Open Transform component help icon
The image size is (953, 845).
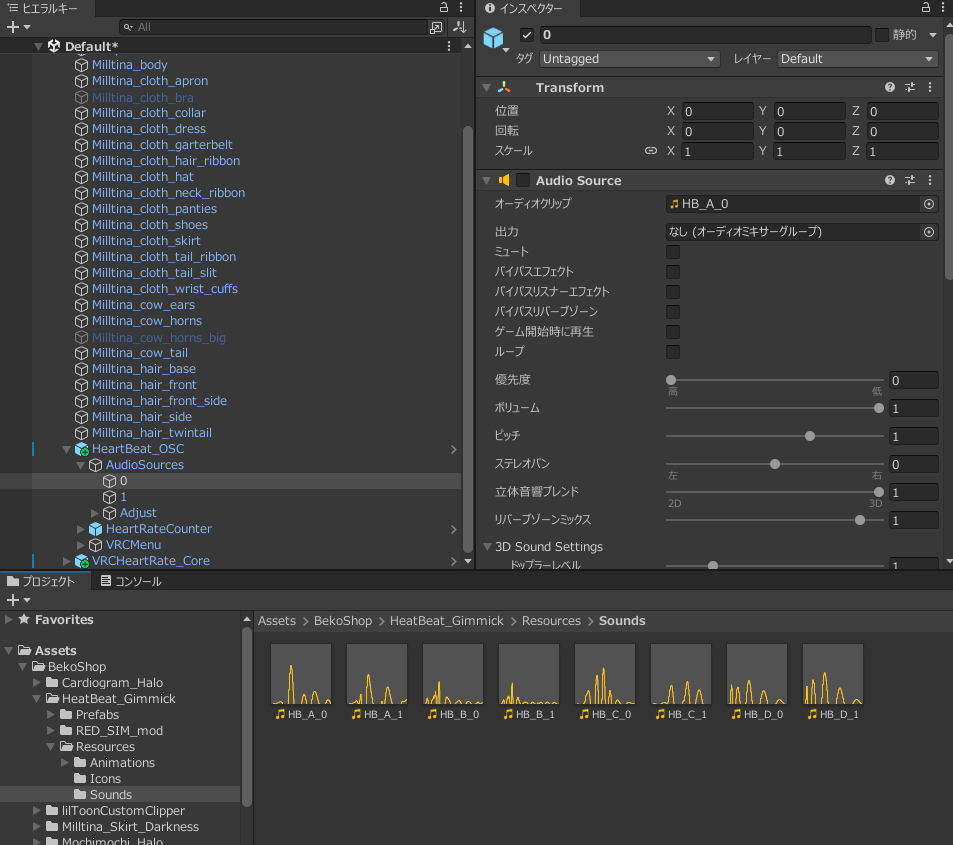point(890,88)
